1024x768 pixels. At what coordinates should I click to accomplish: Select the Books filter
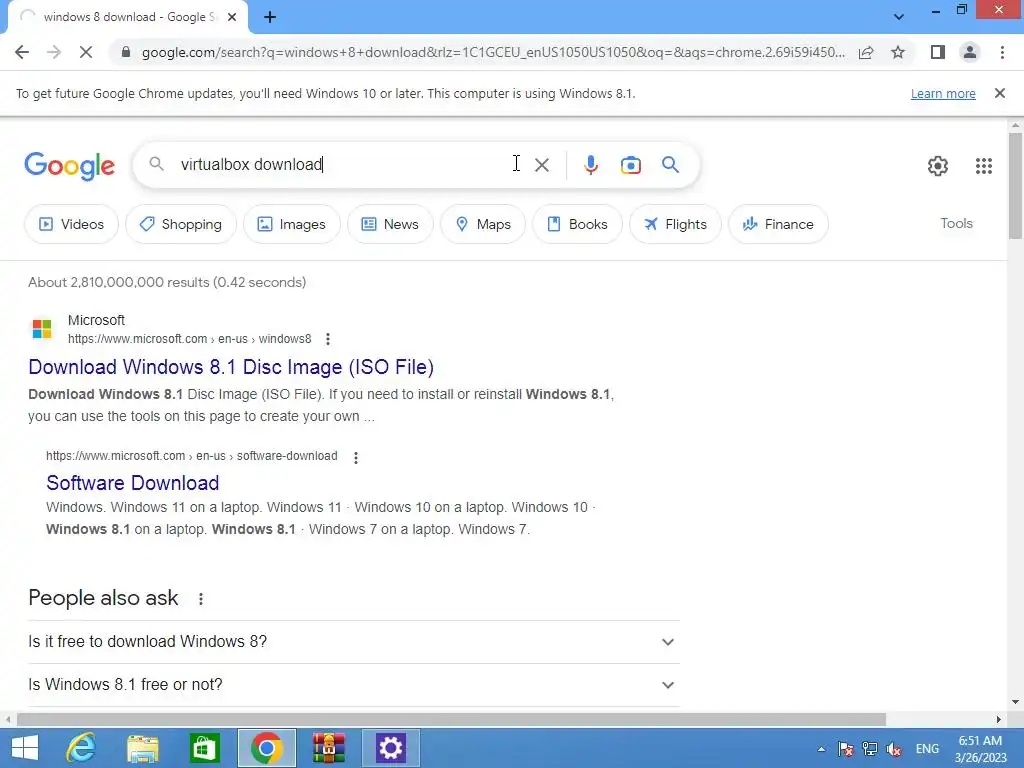pyautogui.click(x=577, y=224)
